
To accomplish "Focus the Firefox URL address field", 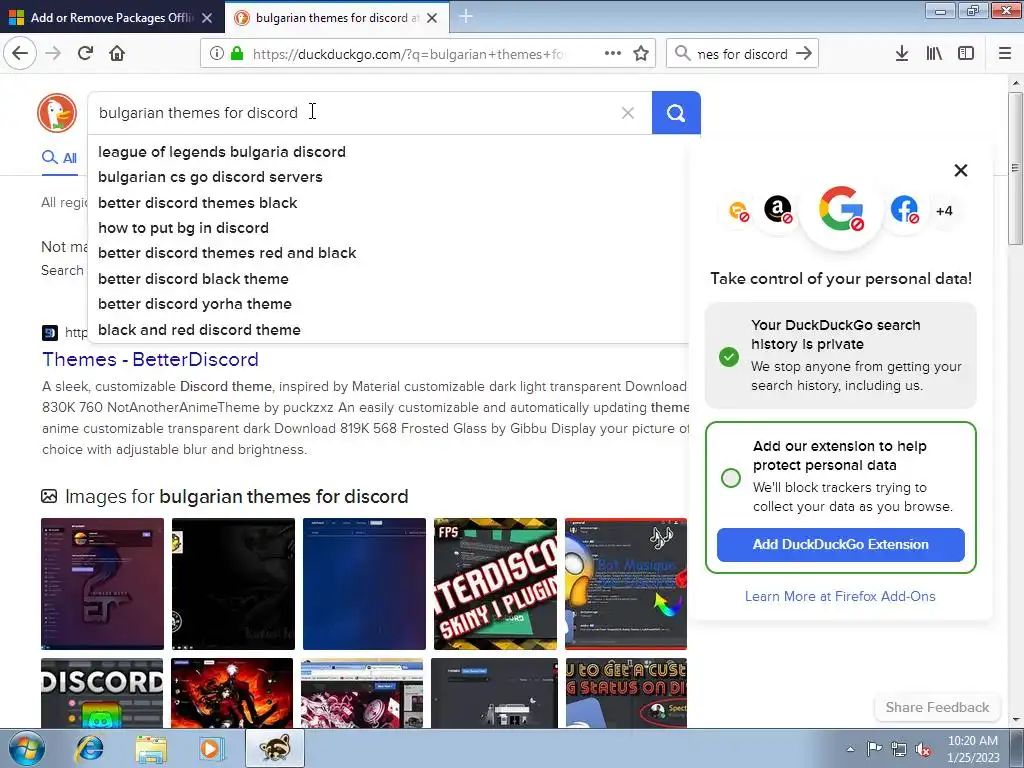I will tap(408, 54).
